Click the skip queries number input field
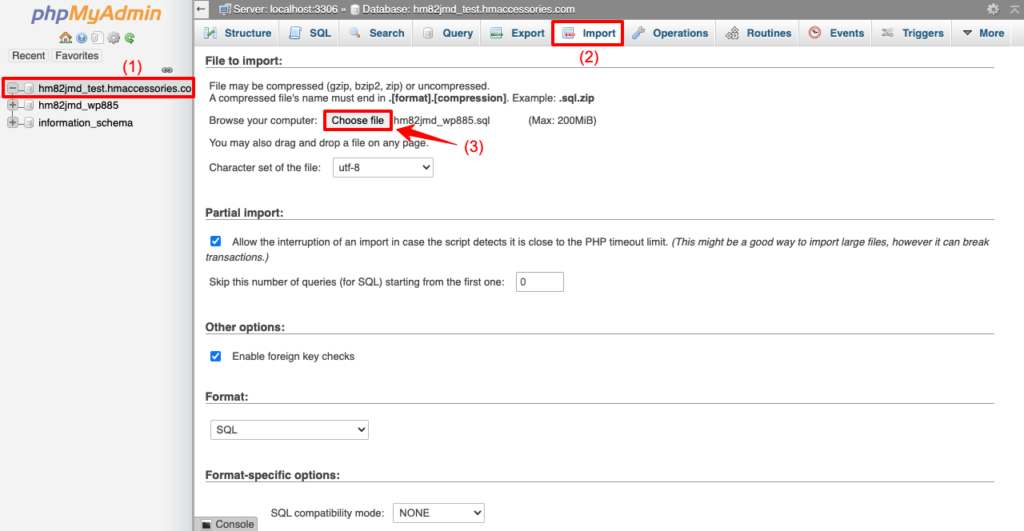The width and height of the screenshot is (1024, 531). click(539, 282)
